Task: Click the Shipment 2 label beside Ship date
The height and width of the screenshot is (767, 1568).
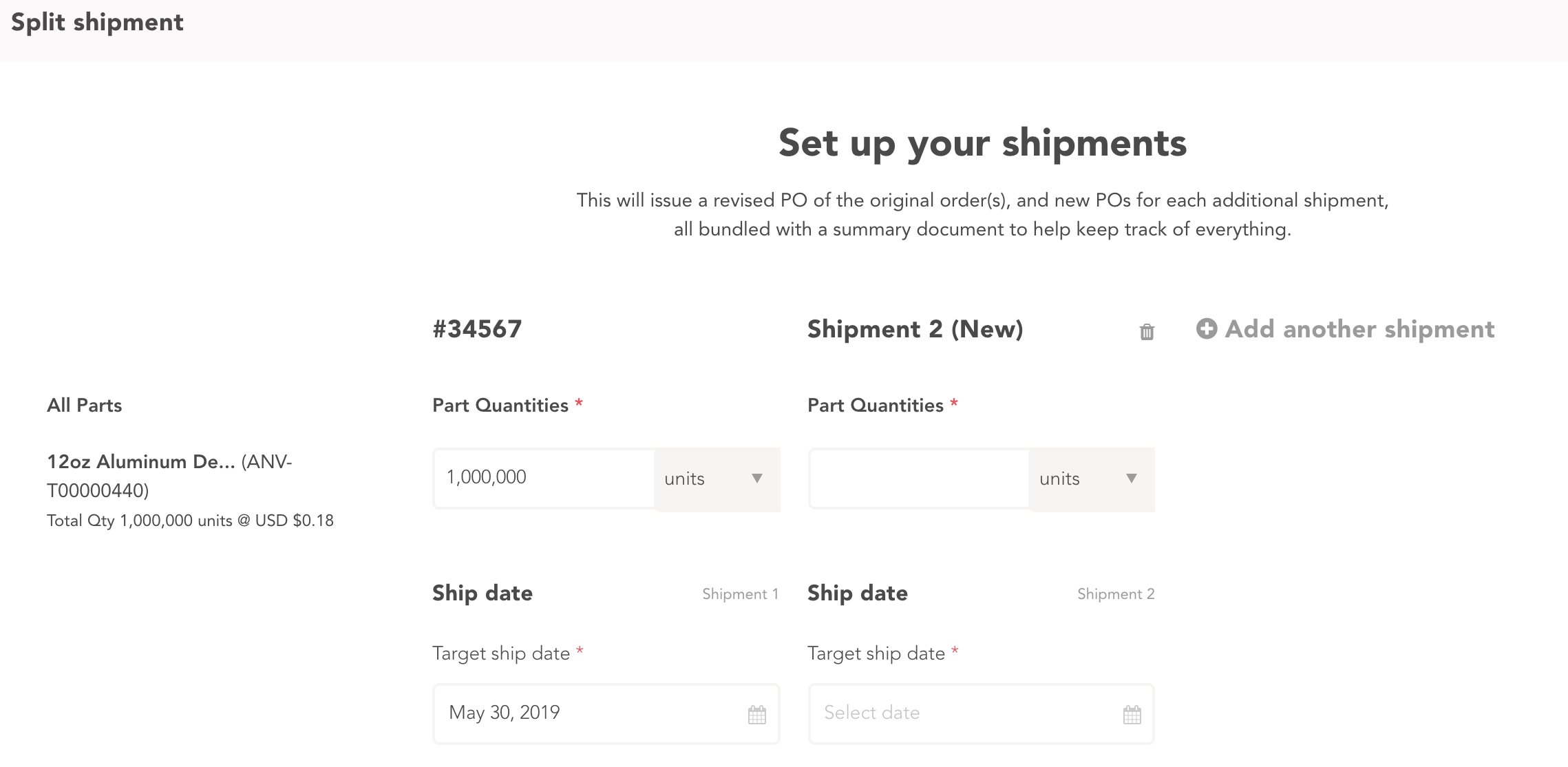Action: pyautogui.click(x=1116, y=593)
